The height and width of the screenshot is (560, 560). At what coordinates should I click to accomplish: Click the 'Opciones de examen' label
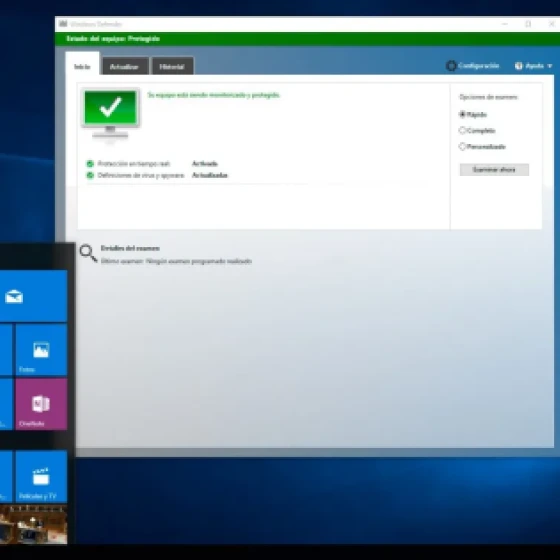488,97
